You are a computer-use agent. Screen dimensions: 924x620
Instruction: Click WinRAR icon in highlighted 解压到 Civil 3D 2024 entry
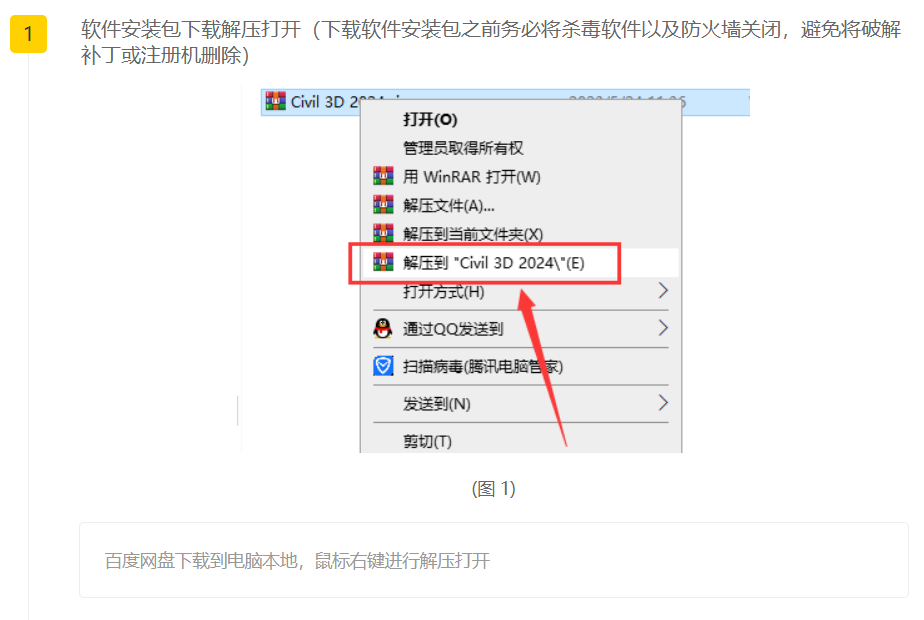pyautogui.click(x=383, y=262)
